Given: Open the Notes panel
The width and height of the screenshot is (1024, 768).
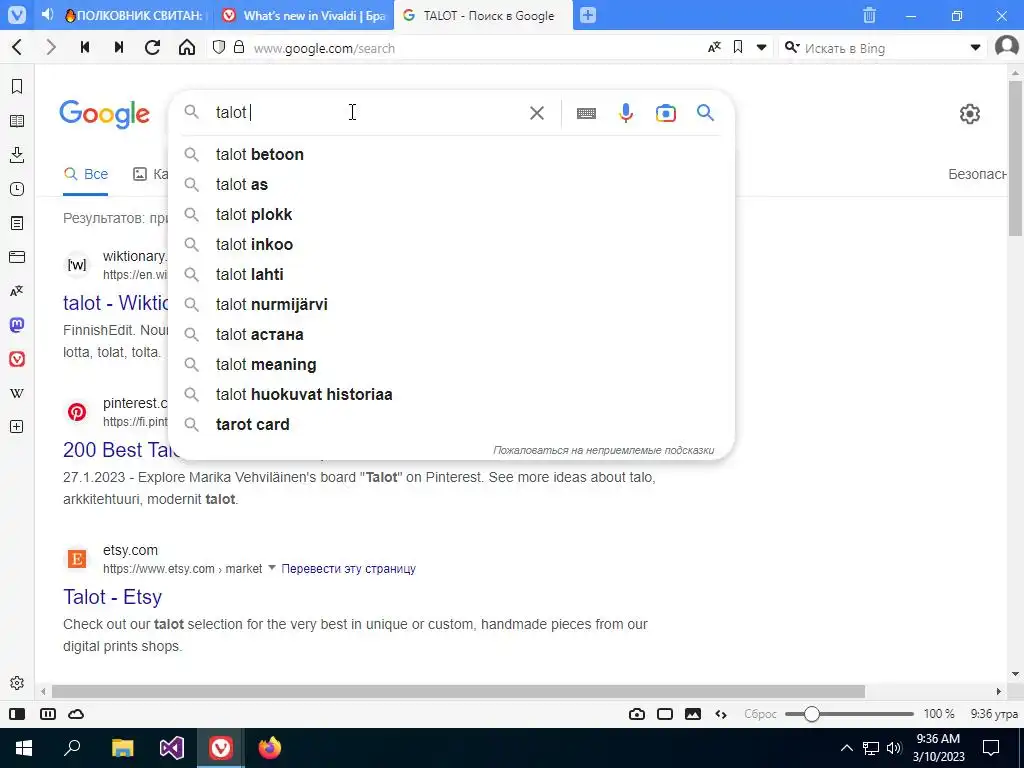Looking at the screenshot, I should pyautogui.click(x=17, y=223).
